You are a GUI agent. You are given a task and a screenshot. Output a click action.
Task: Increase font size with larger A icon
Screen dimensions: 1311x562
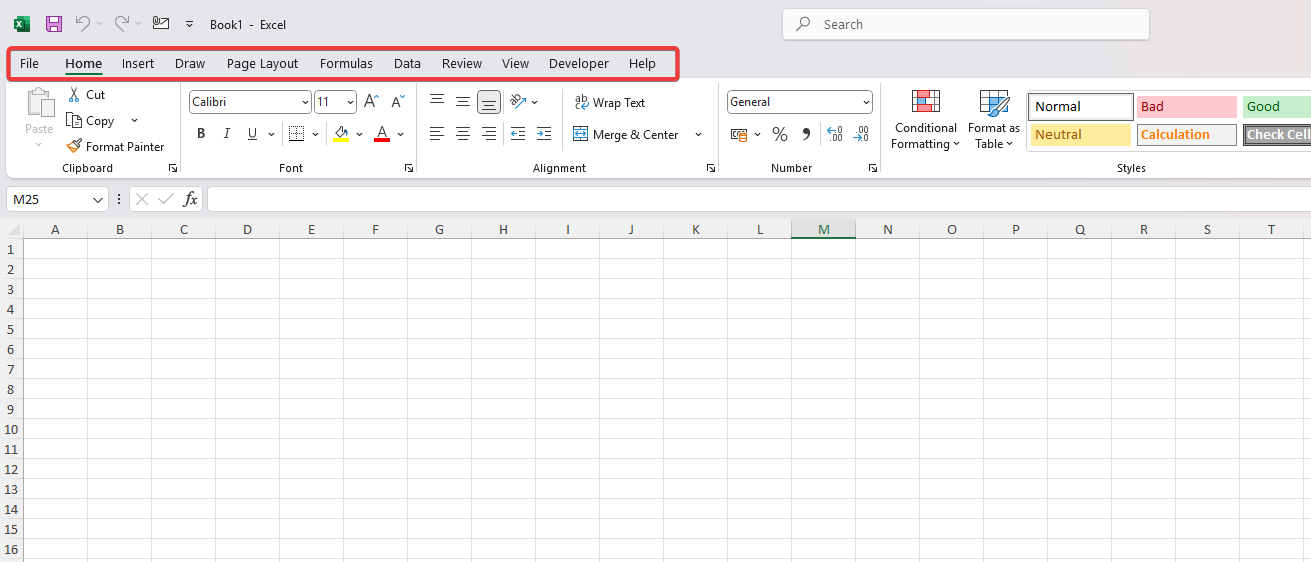tap(371, 102)
